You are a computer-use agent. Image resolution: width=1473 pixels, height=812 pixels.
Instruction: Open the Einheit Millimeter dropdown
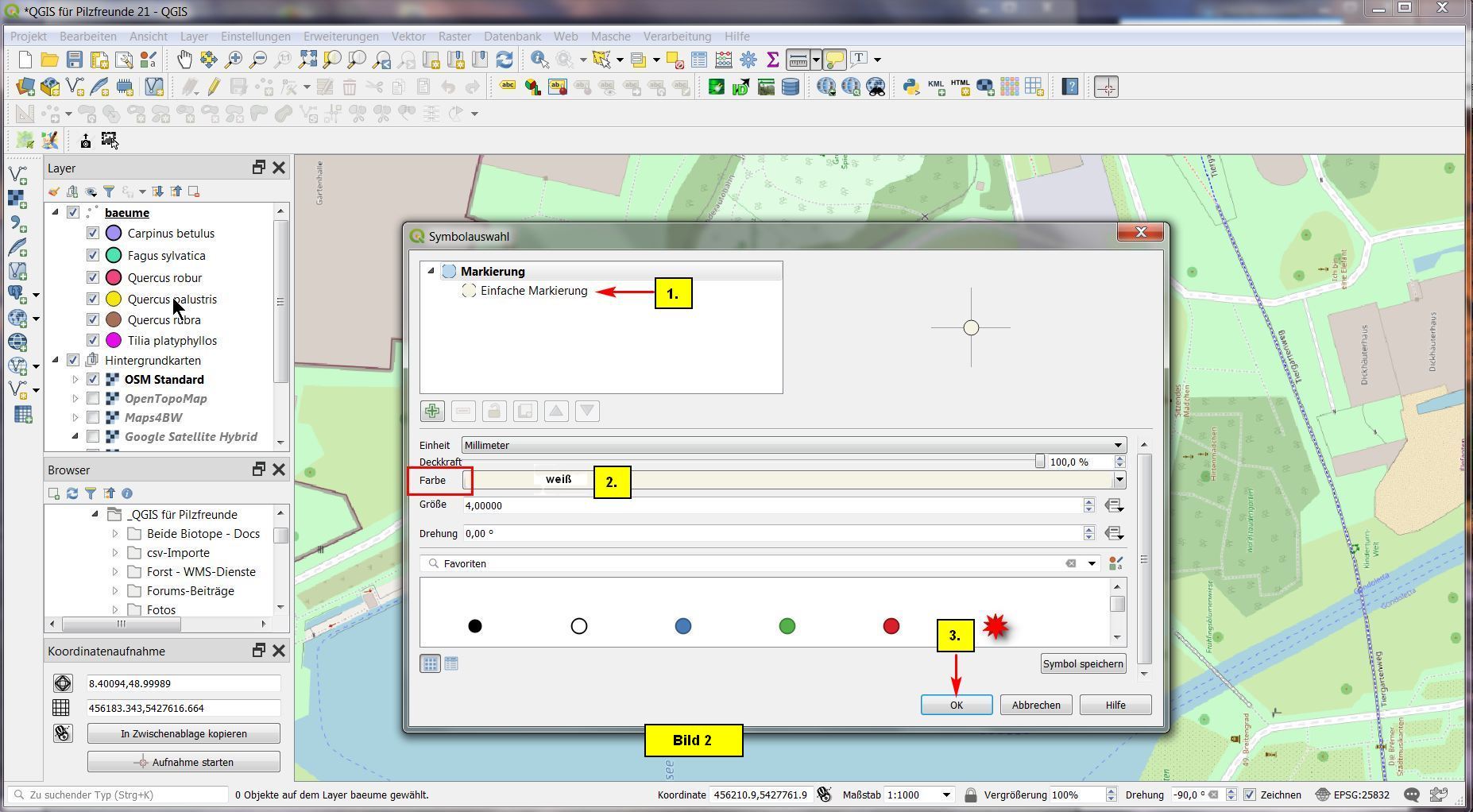pos(793,446)
